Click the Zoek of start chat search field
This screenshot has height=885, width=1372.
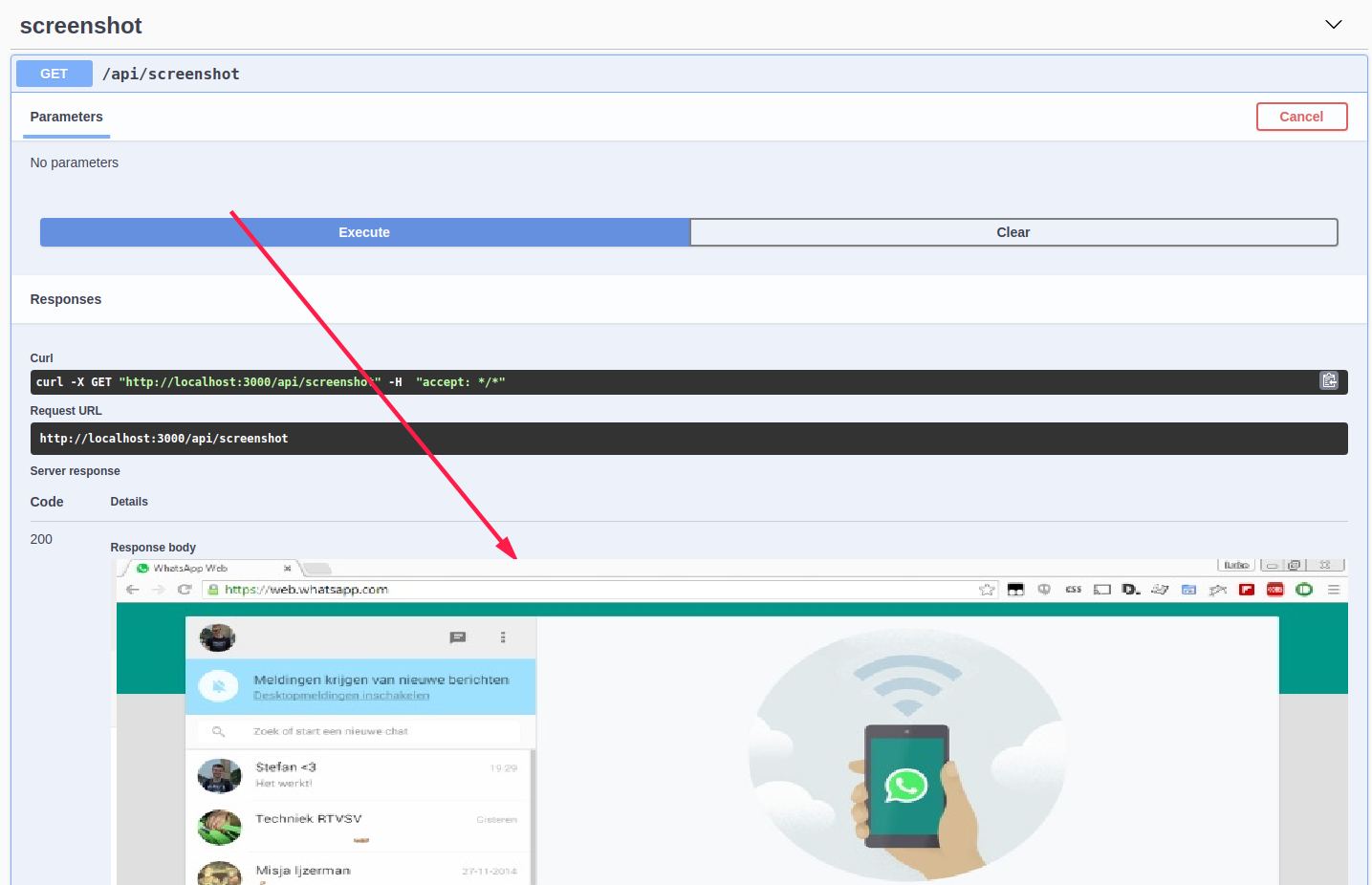coord(360,731)
